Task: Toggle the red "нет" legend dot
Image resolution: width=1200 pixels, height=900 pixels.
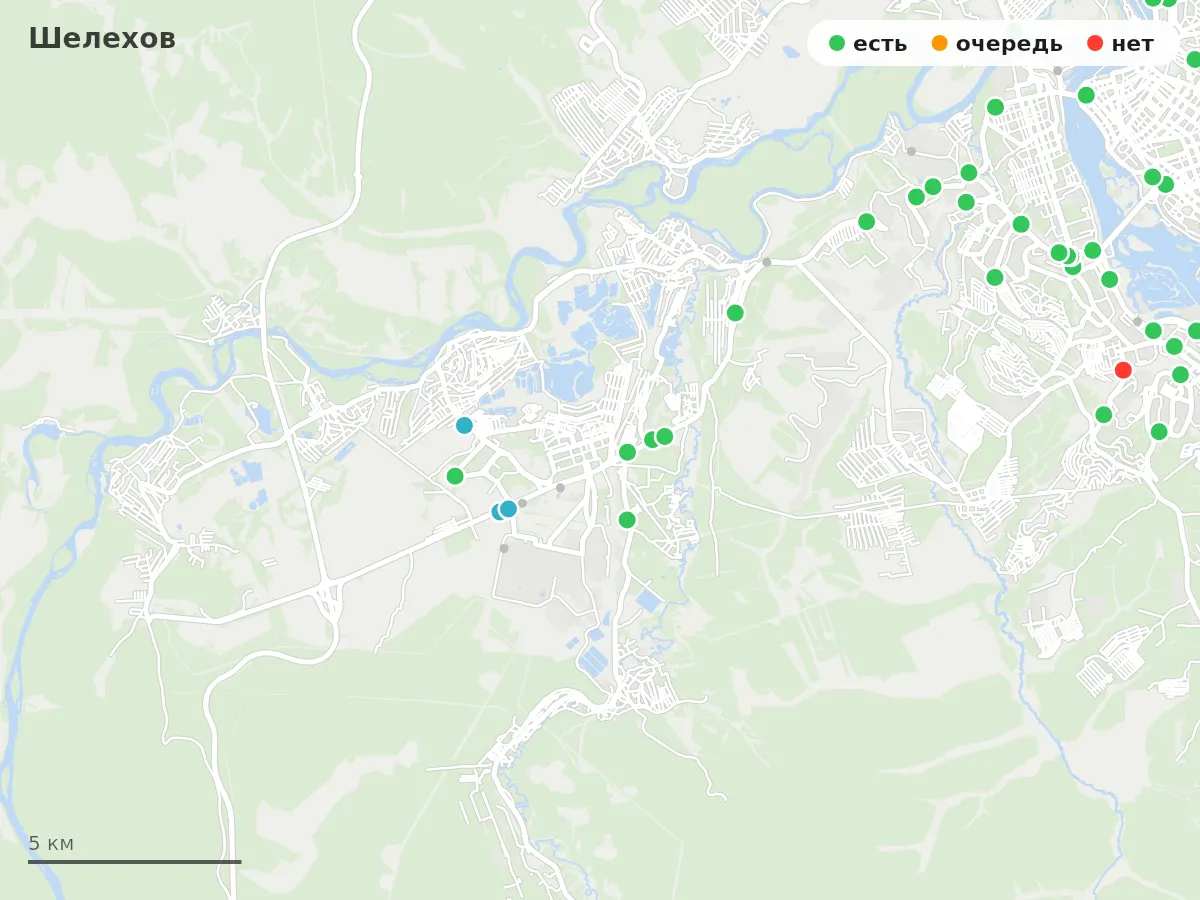Action: click(1095, 43)
